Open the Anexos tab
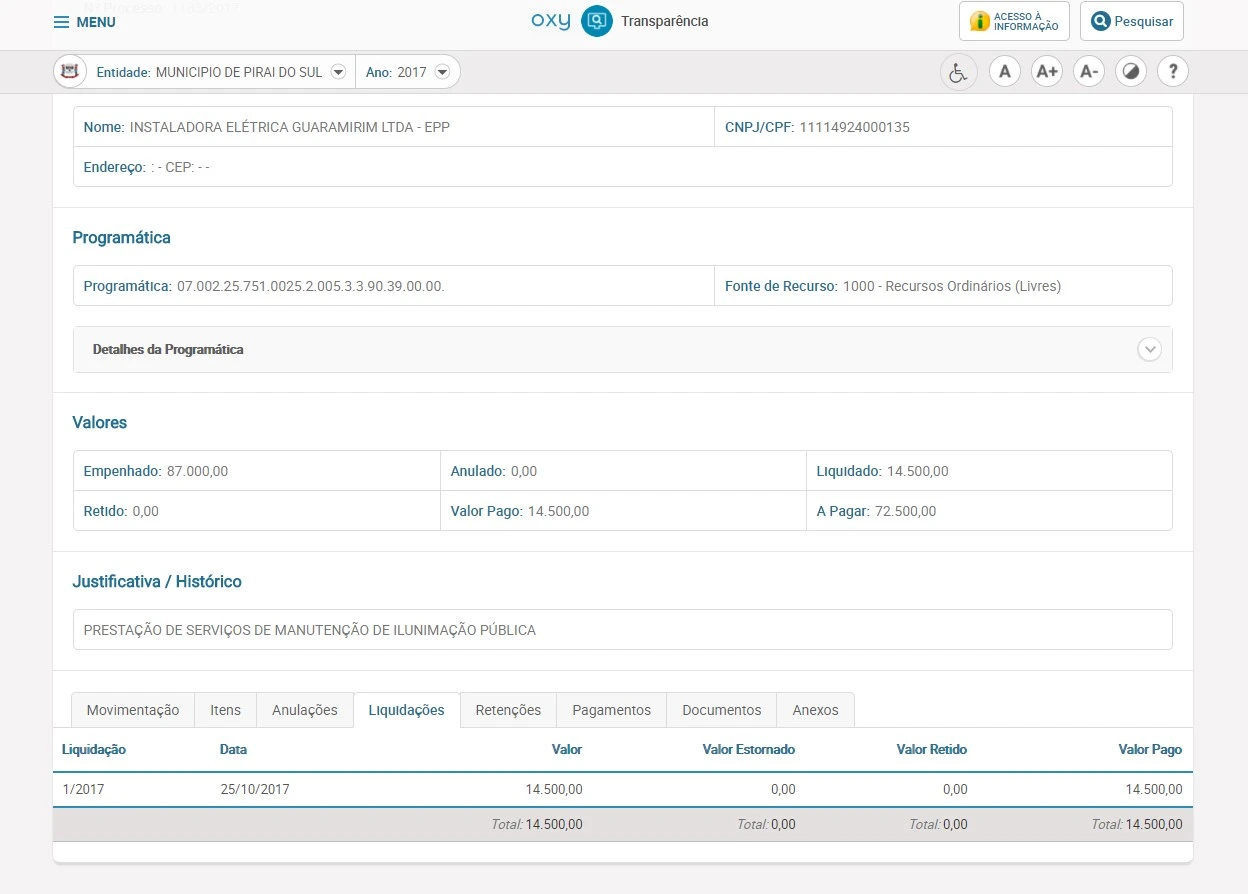The width and height of the screenshot is (1248, 894). (x=815, y=710)
